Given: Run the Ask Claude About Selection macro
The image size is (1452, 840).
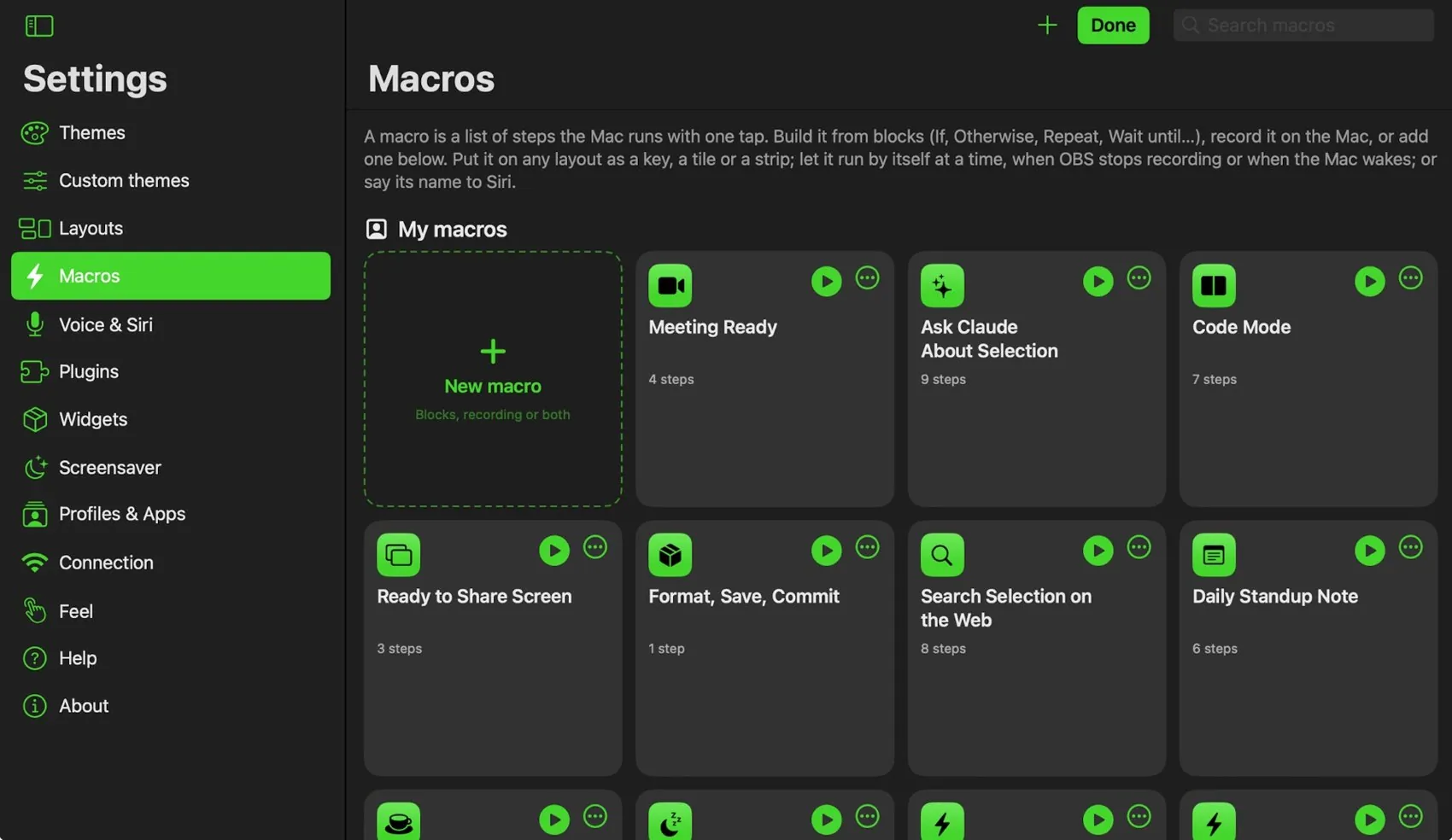Looking at the screenshot, I should (x=1098, y=281).
